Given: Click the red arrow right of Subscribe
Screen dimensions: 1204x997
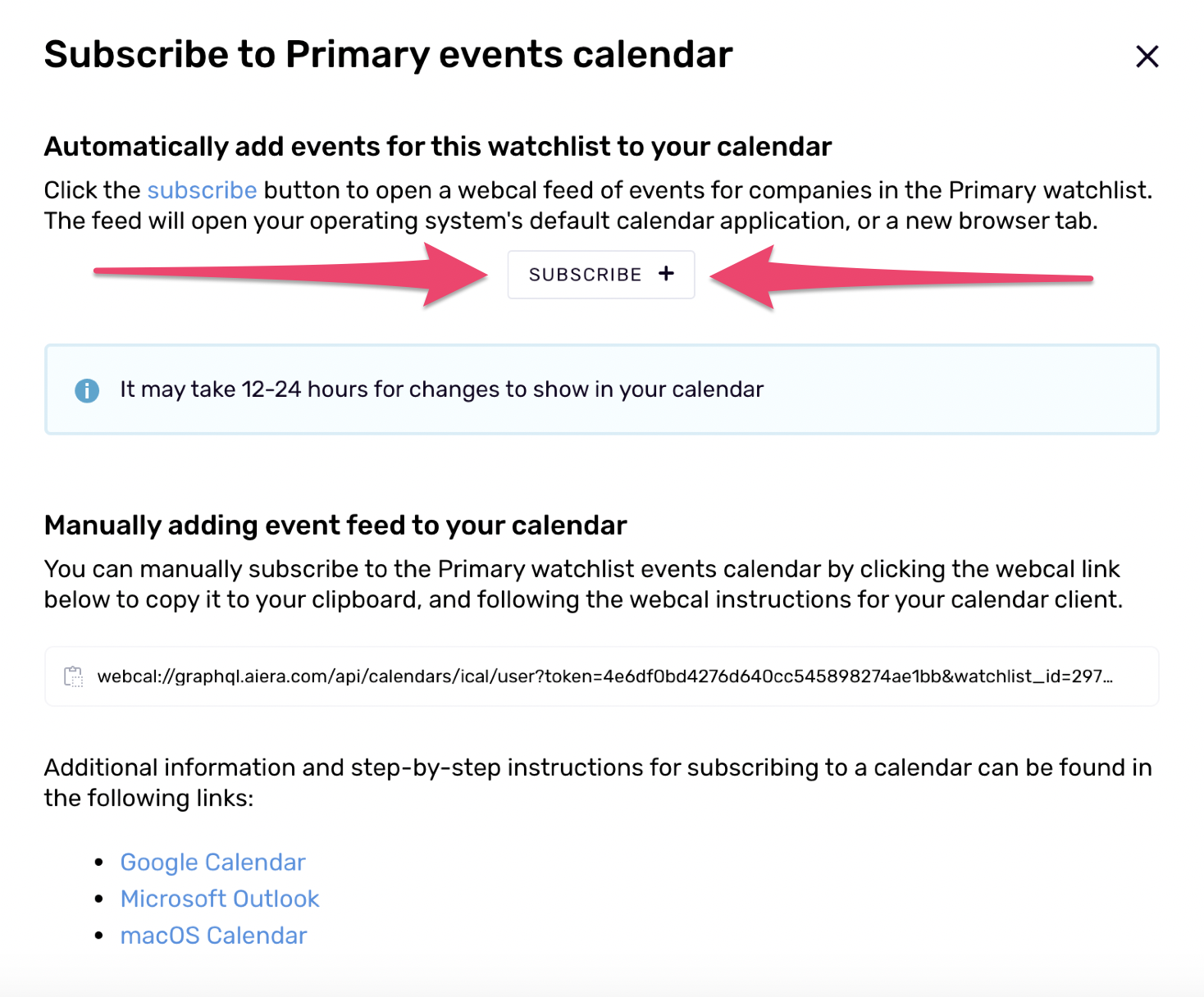Looking at the screenshot, I should point(901,277).
